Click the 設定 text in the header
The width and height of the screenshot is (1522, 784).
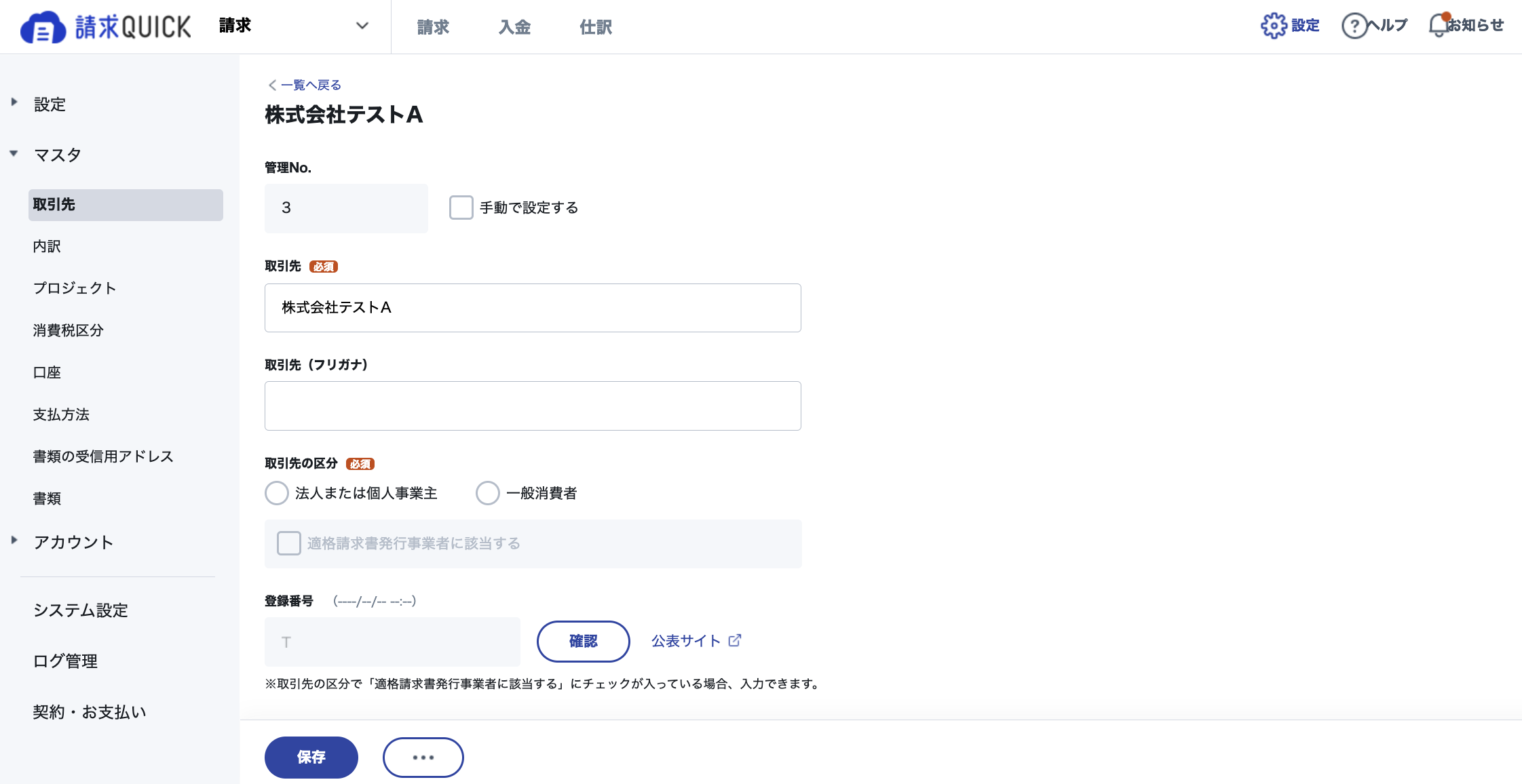[1305, 26]
